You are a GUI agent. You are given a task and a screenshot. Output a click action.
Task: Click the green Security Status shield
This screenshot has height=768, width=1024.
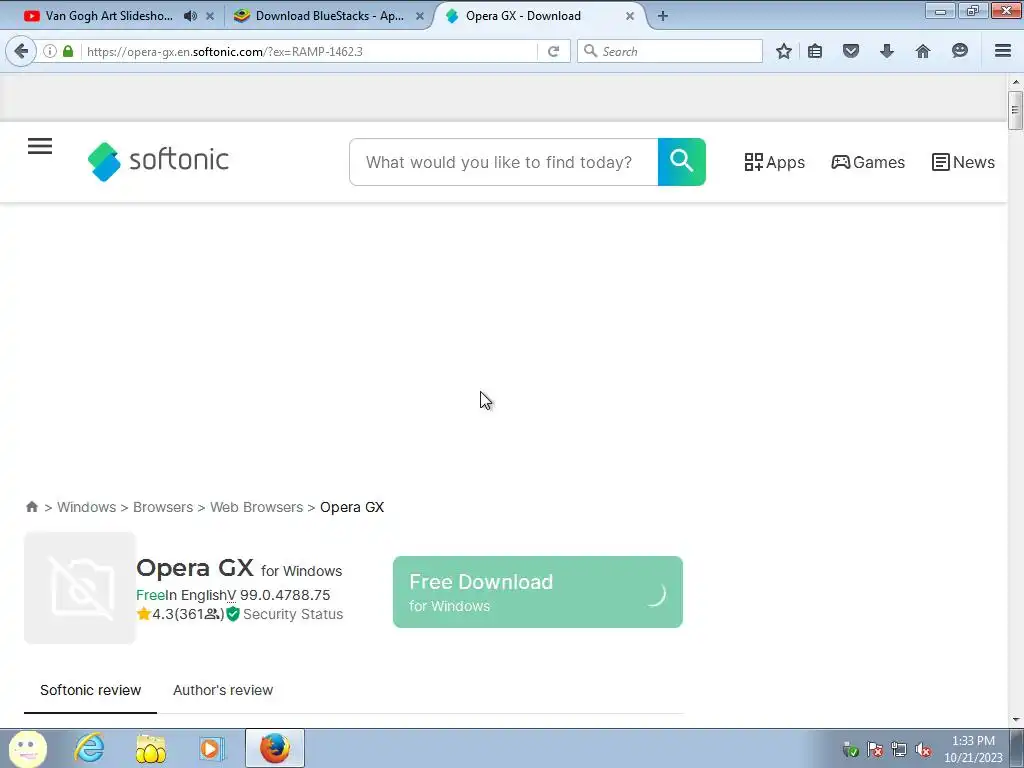click(232, 614)
